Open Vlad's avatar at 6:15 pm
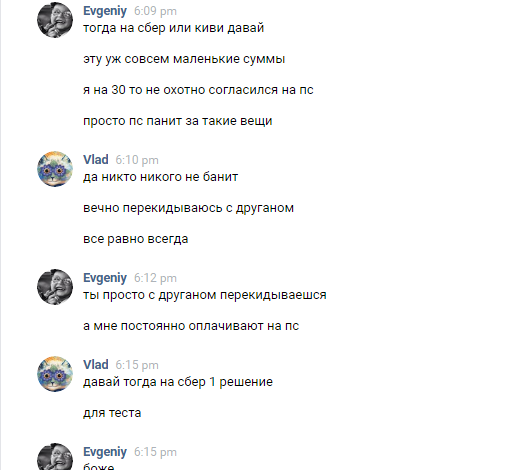Screen dimensions: 528x470 (x=55, y=374)
